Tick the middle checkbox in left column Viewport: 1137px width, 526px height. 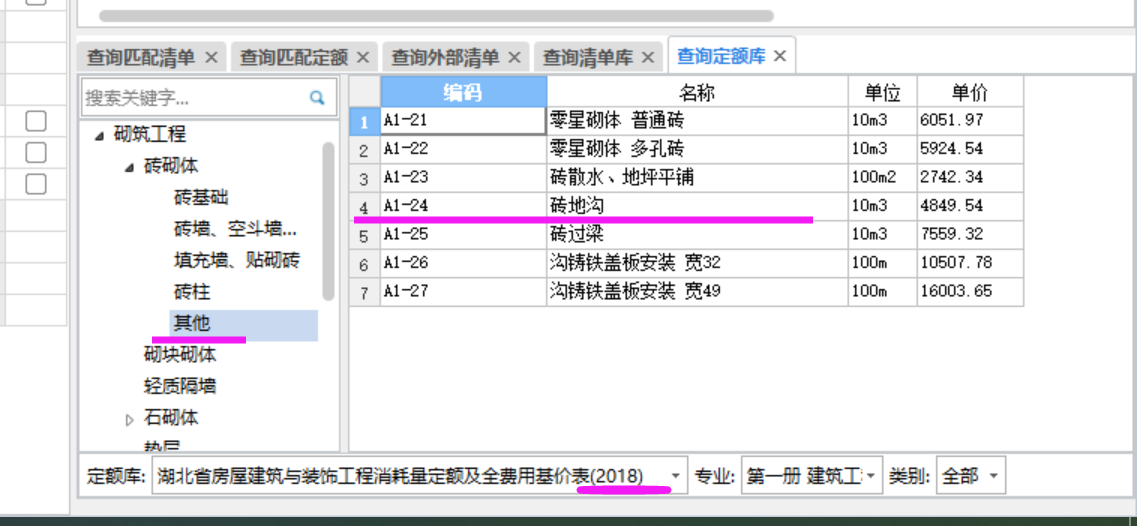coord(36,152)
